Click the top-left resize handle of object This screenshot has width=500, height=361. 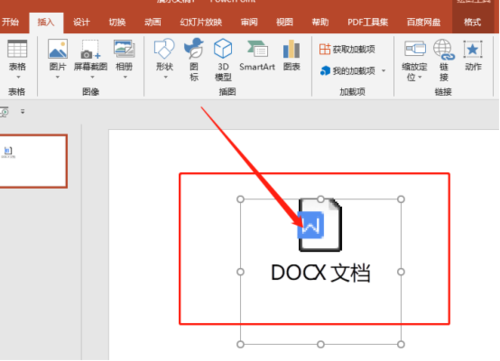pos(240,199)
